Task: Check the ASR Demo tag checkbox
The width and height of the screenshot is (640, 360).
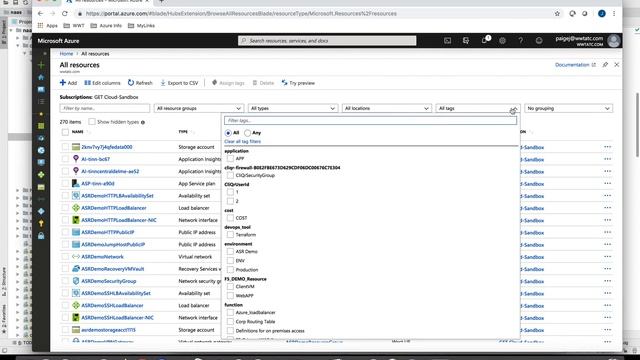Action: (230, 251)
